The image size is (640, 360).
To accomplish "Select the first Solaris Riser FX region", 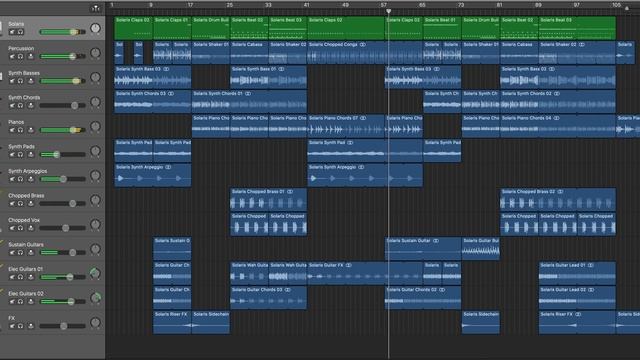I will click(172, 322).
